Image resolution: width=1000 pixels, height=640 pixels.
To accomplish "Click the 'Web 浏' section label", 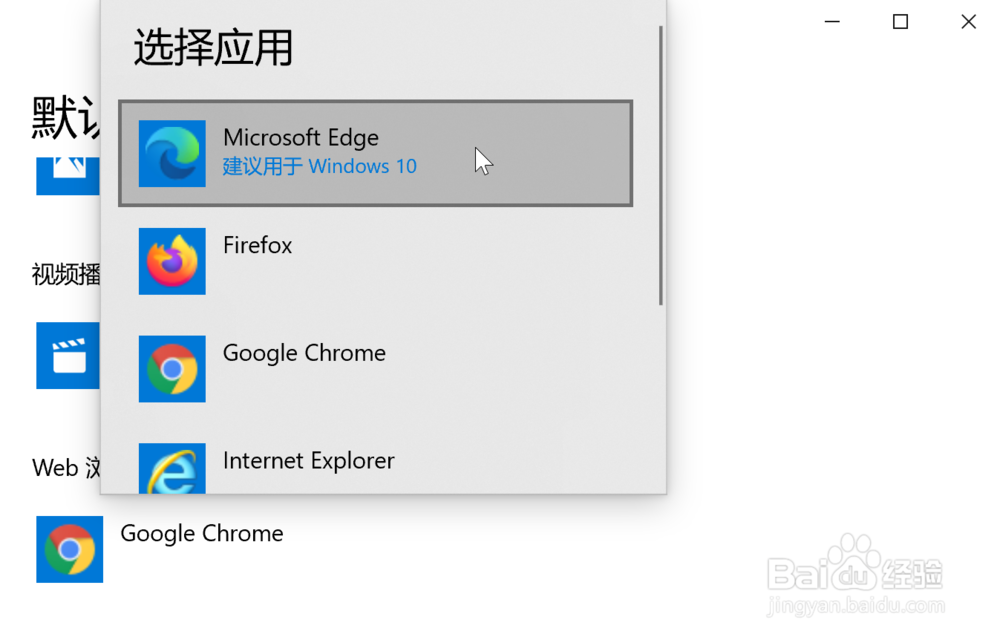I will point(66,468).
